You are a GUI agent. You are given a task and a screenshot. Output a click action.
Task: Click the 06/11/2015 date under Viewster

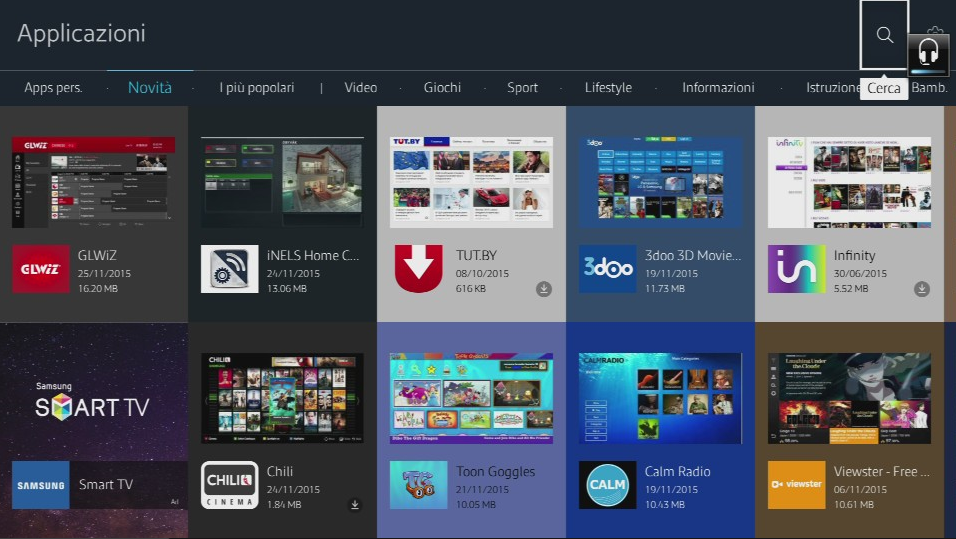[x=860, y=489]
